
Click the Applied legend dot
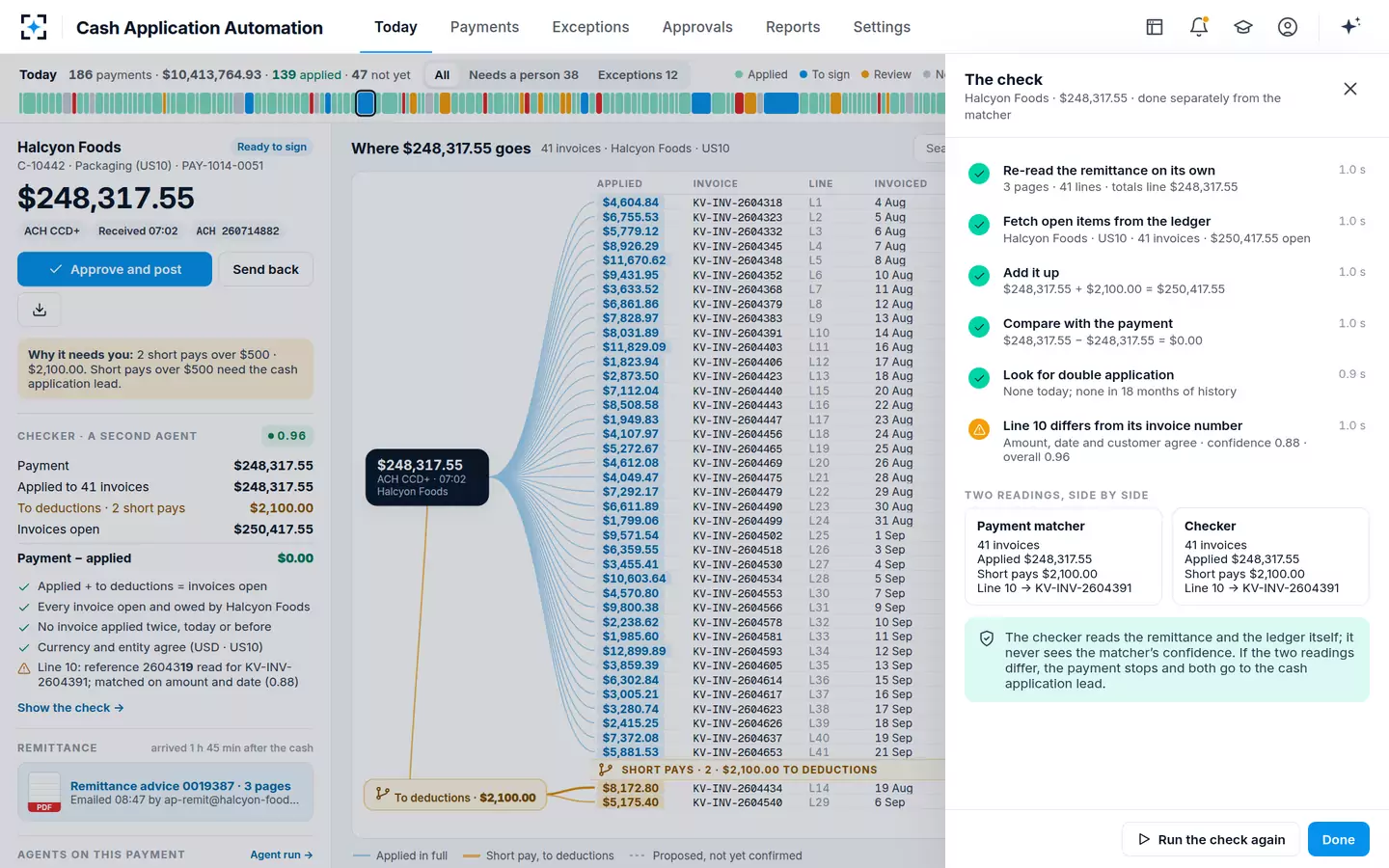click(x=739, y=74)
